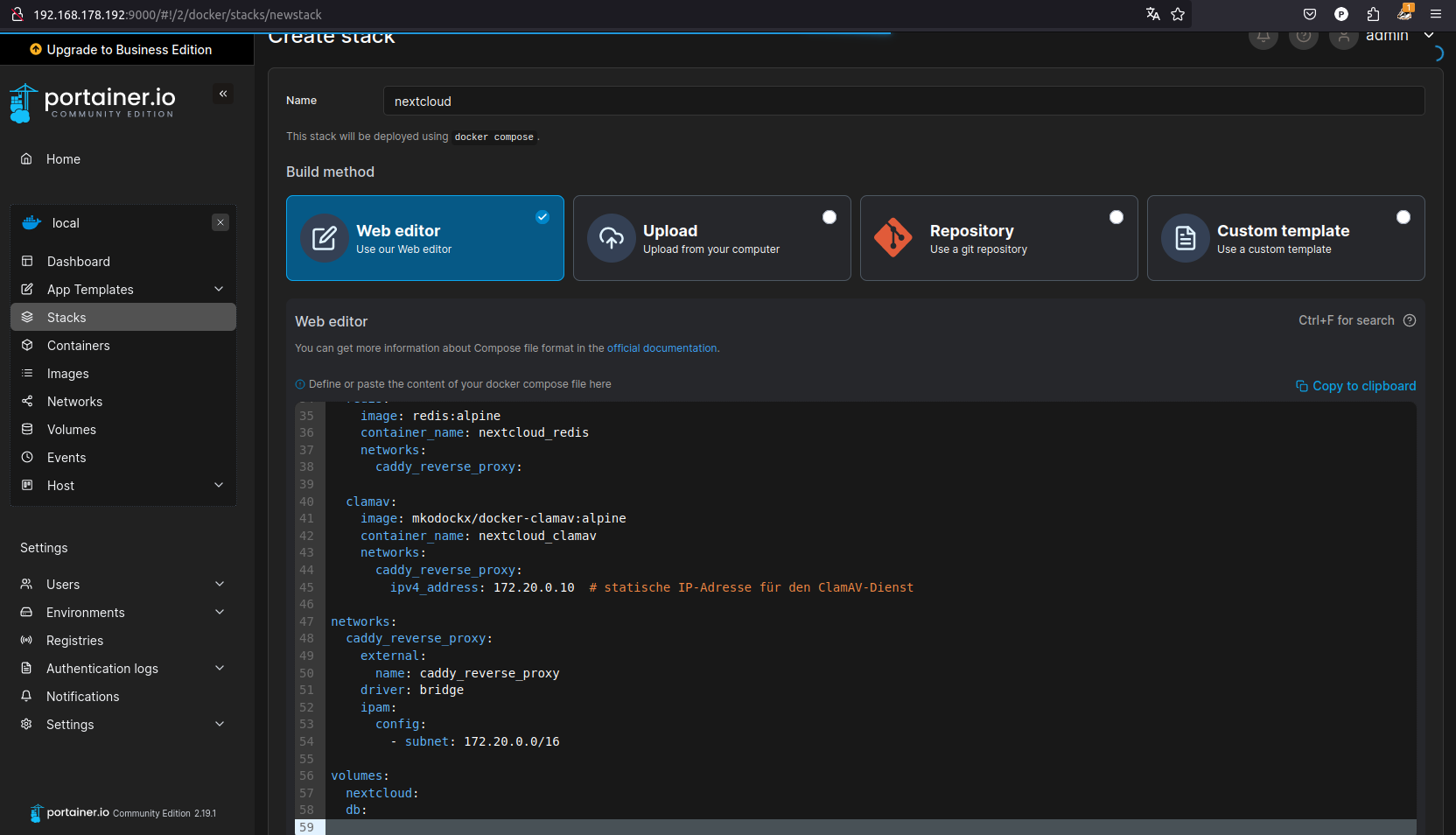1456x835 pixels.
Task: Click the stack Name input field
Action: 903,101
